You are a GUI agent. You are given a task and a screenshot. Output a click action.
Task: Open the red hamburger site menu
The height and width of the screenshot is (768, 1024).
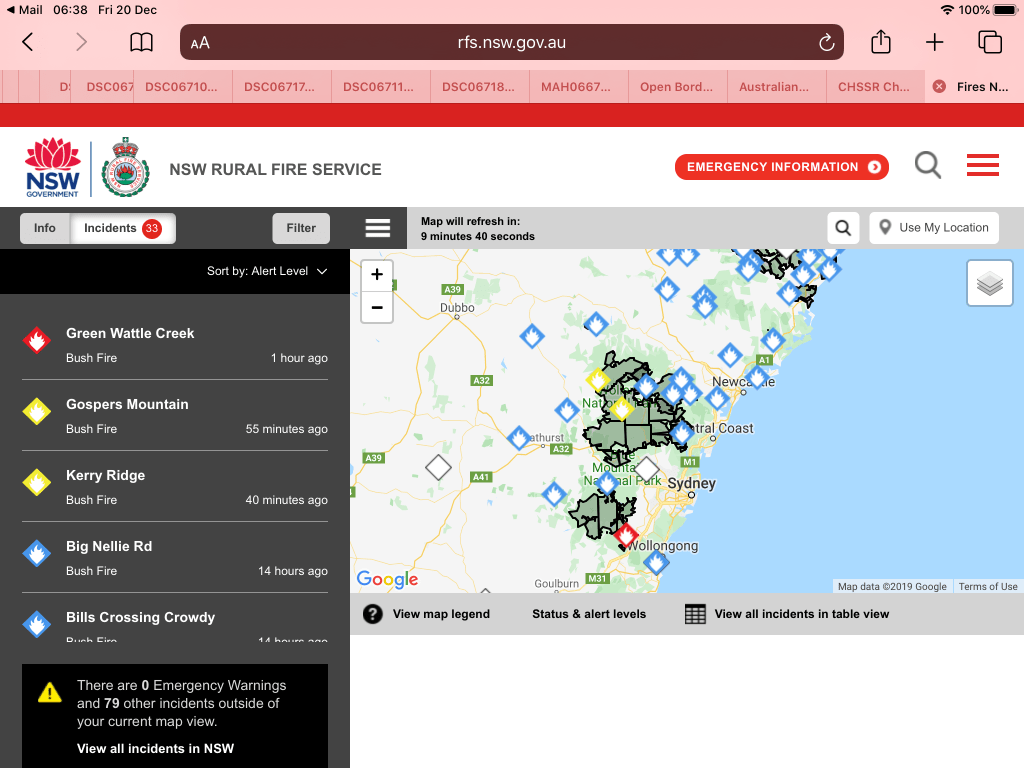pyautogui.click(x=983, y=166)
